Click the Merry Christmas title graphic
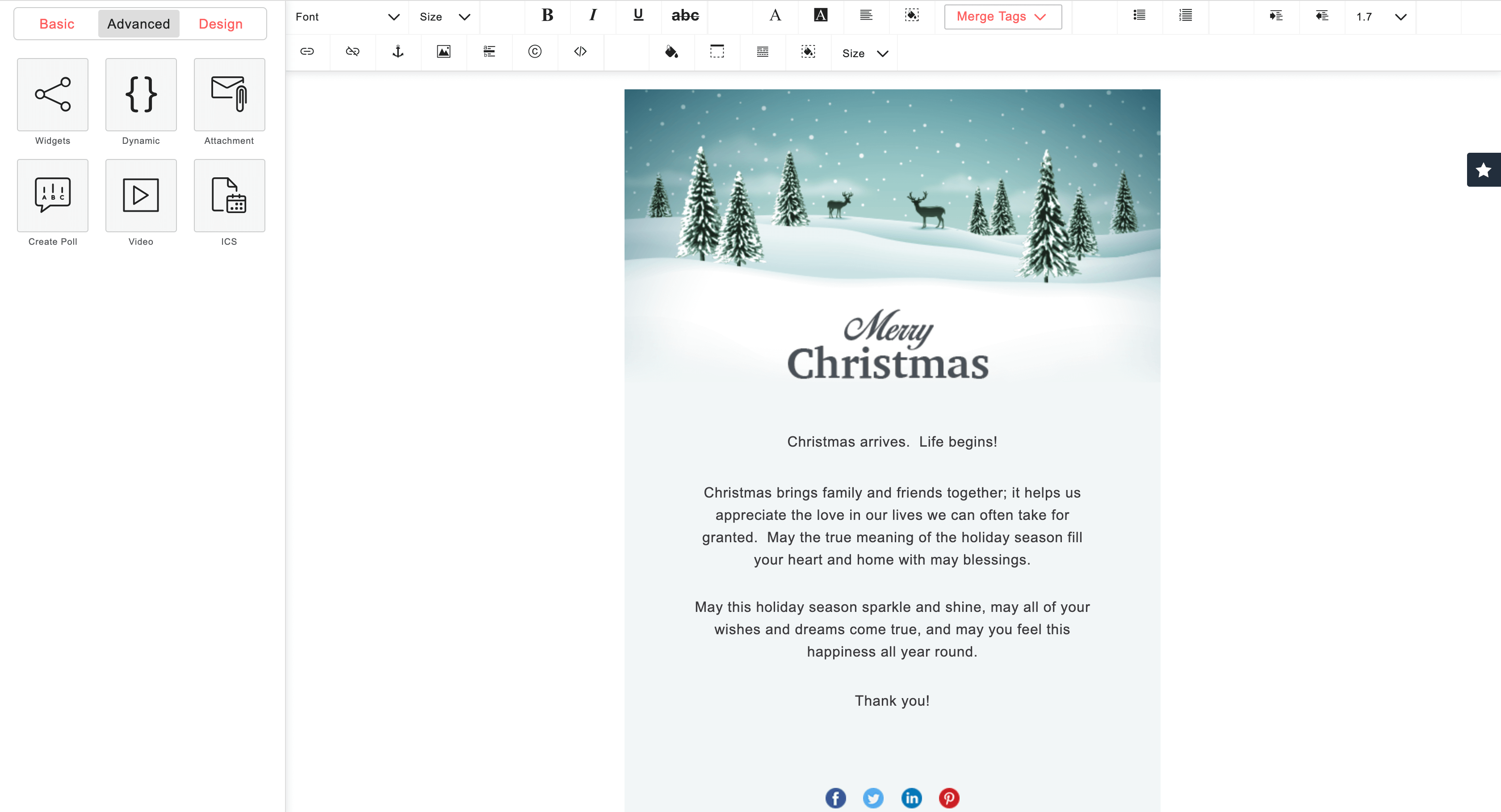Viewport: 1501px width, 812px height. [888, 345]
